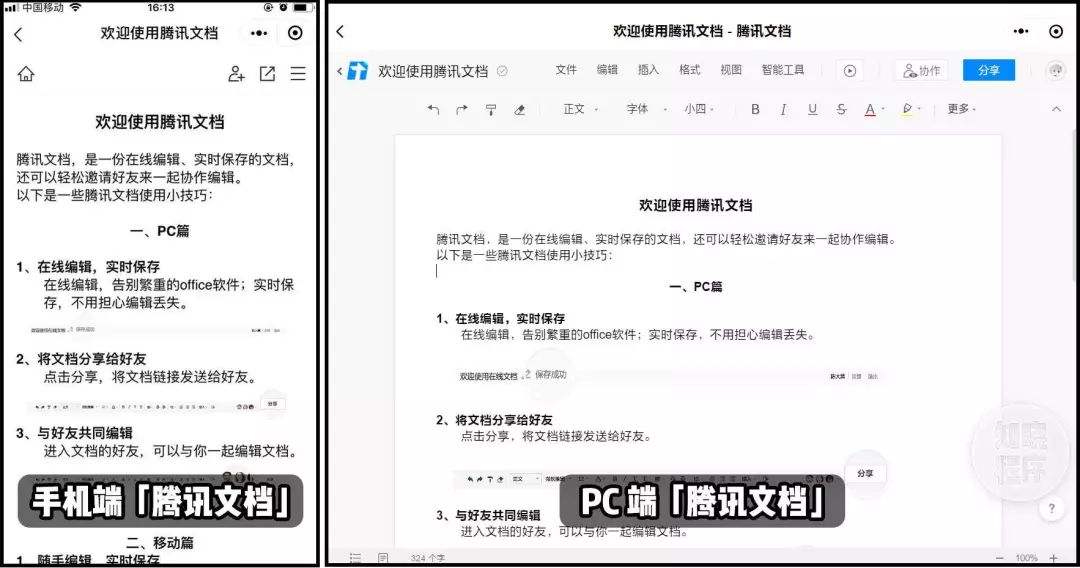Expand the 小四 font size dropdown

tap(700, 109)
